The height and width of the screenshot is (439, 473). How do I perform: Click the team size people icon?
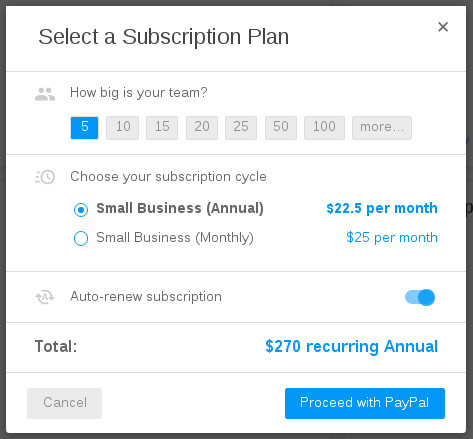tap(45, 94)
